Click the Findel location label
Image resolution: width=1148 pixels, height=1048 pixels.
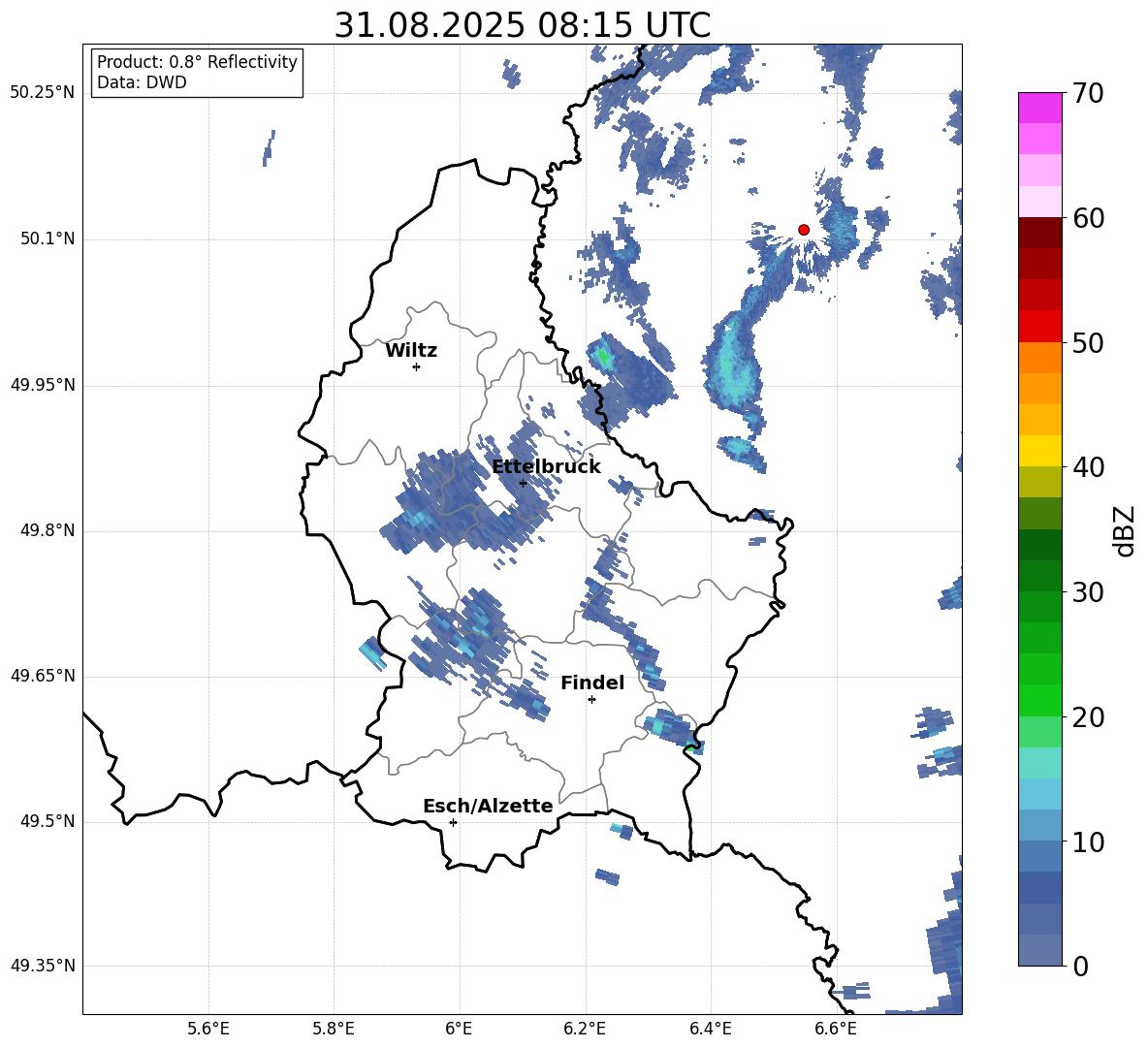(x=592, y=683)
